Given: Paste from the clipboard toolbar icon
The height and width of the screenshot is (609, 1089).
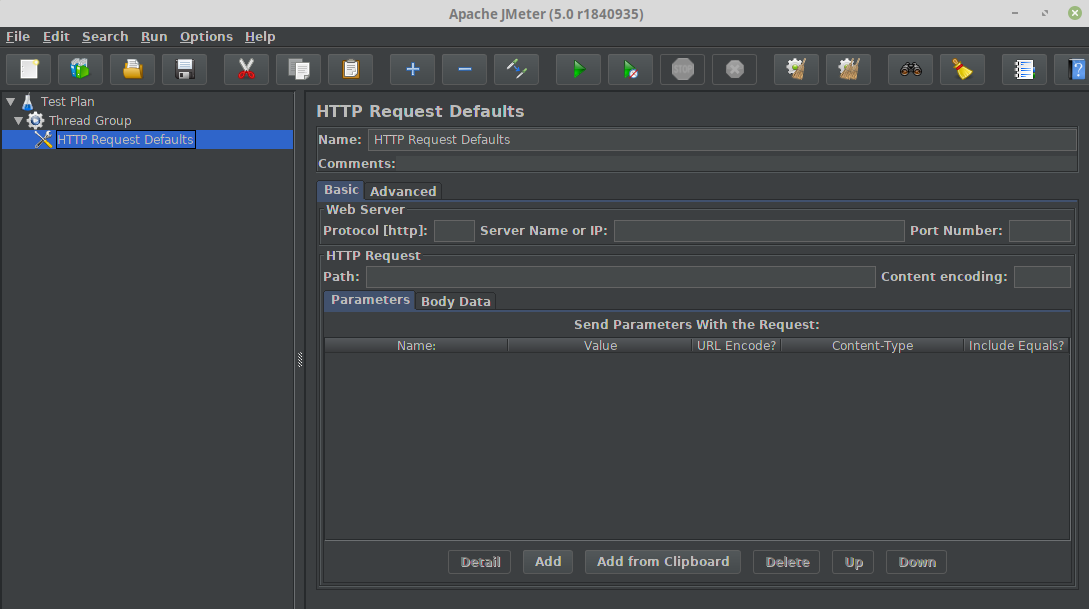Looking at the screenshot, I should click(351, 69).
